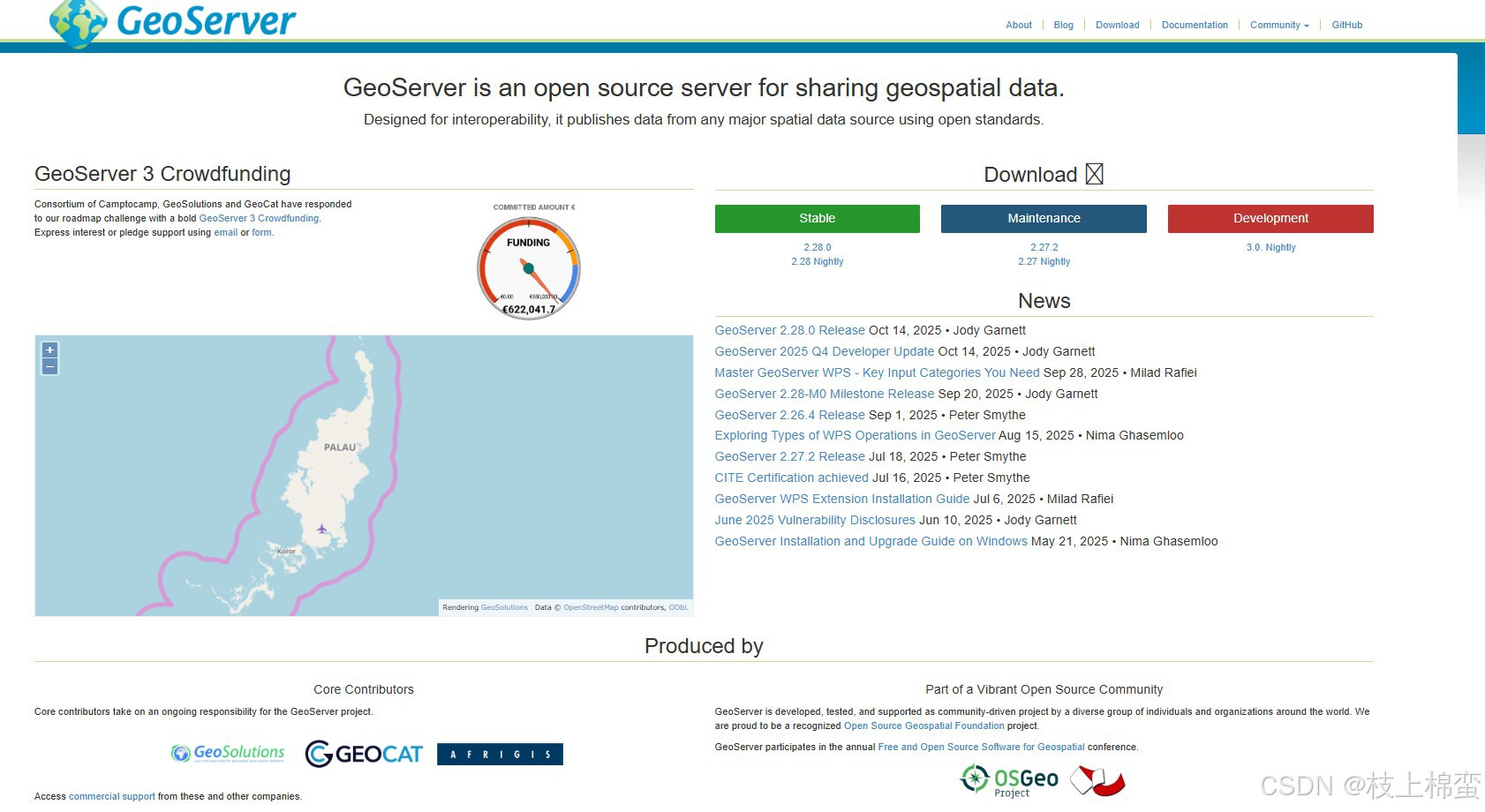Image resolution: width=1485 pixels, height=812 pixels.
Task: Open GeoServer 2.28.0 Release news item
Action: tap(790, 330)
